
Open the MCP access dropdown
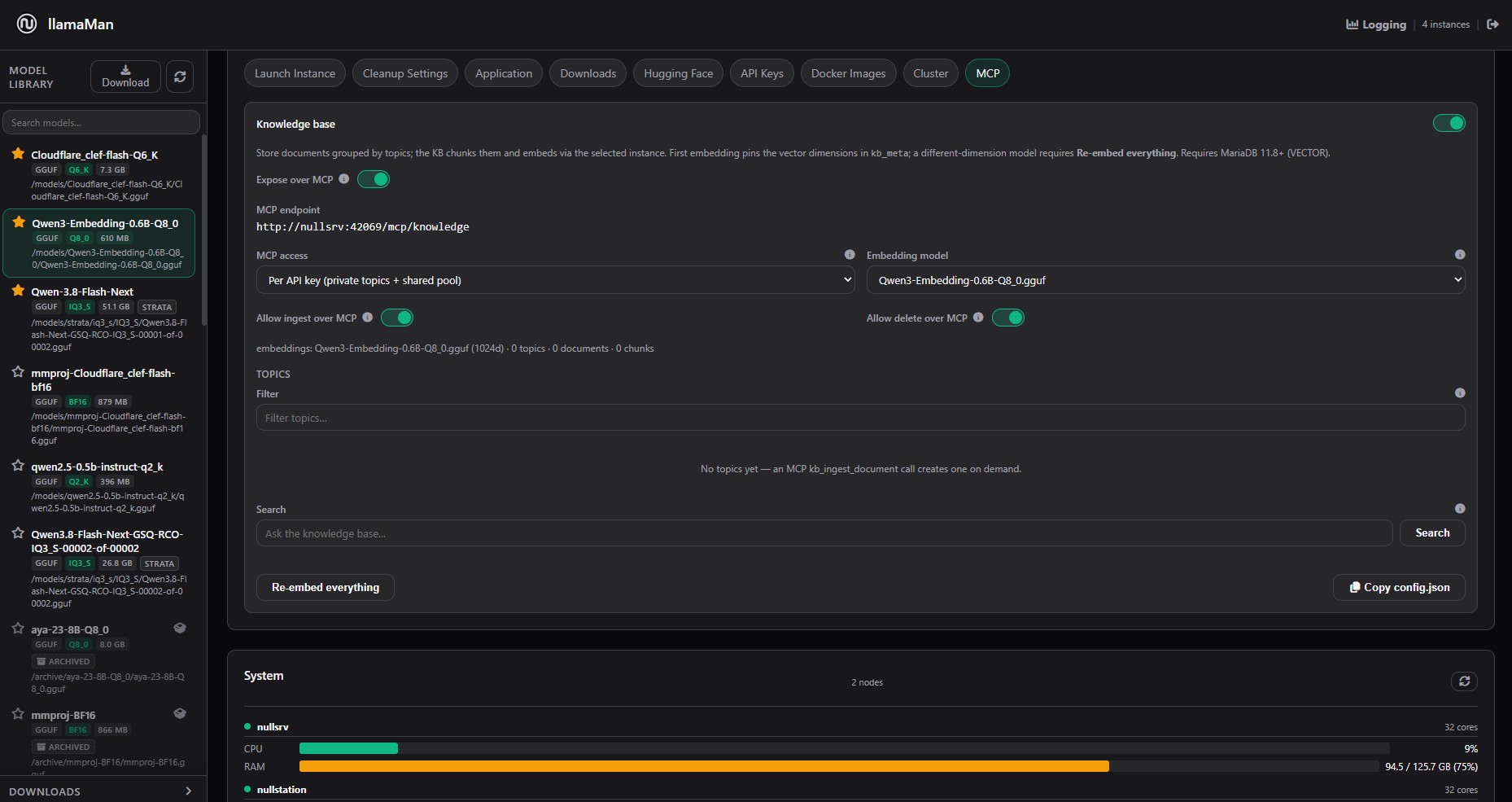556,280
